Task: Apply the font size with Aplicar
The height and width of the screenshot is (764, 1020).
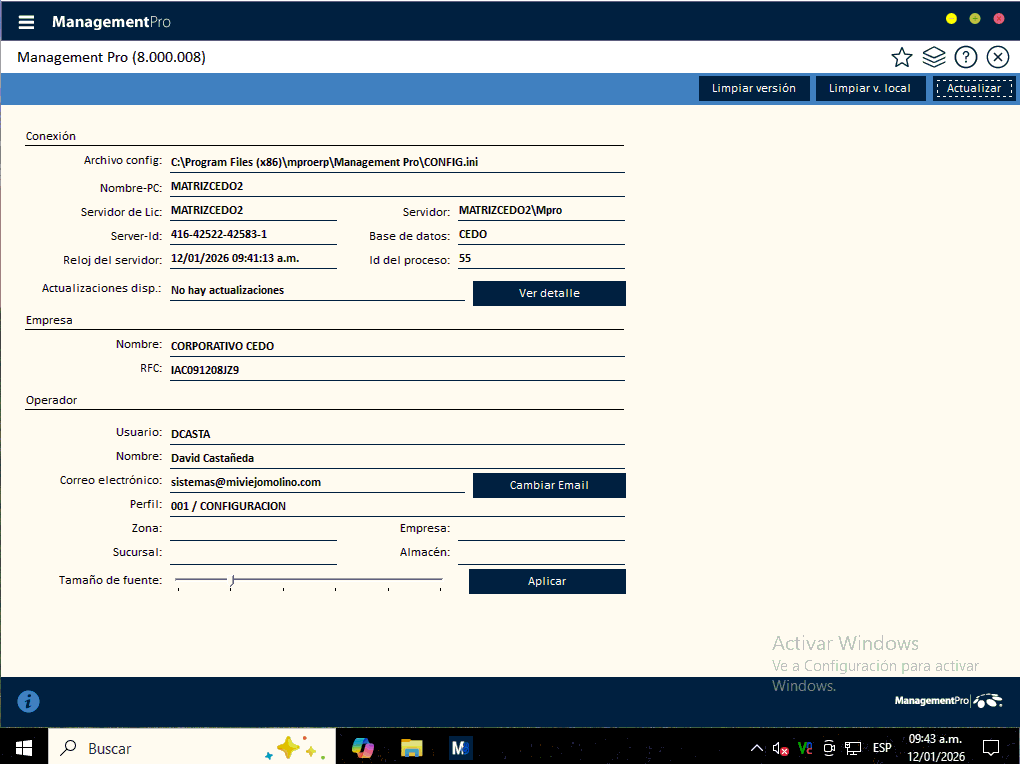Action: tap(547, 581)
